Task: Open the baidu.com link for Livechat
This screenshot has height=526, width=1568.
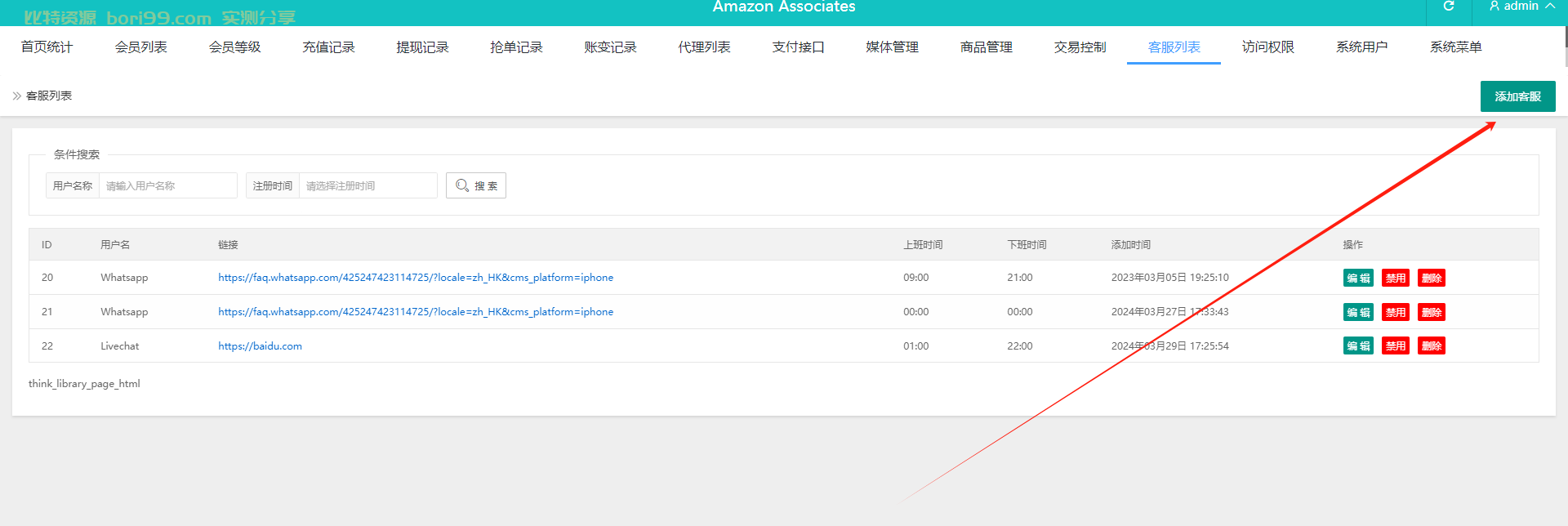Action: pyautogui.click(x=260, y=346)
